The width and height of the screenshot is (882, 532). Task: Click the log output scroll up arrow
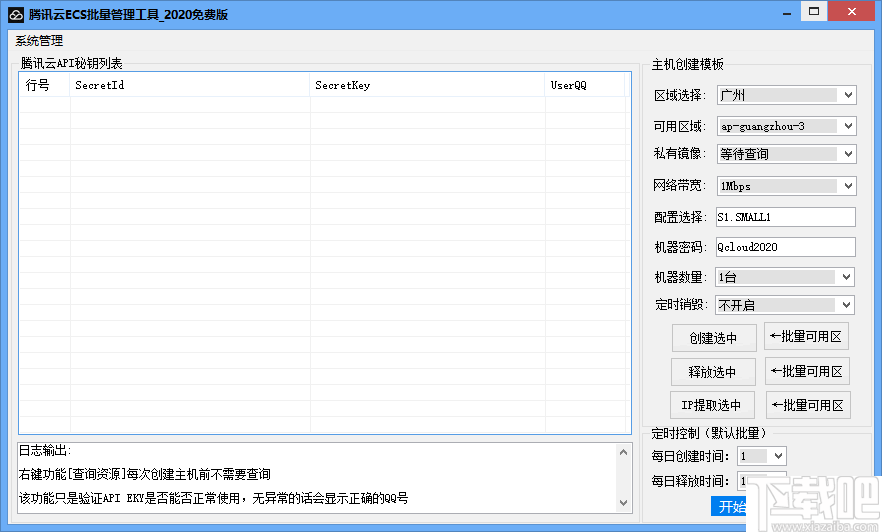pyautogui.click(x=623, y=452)
